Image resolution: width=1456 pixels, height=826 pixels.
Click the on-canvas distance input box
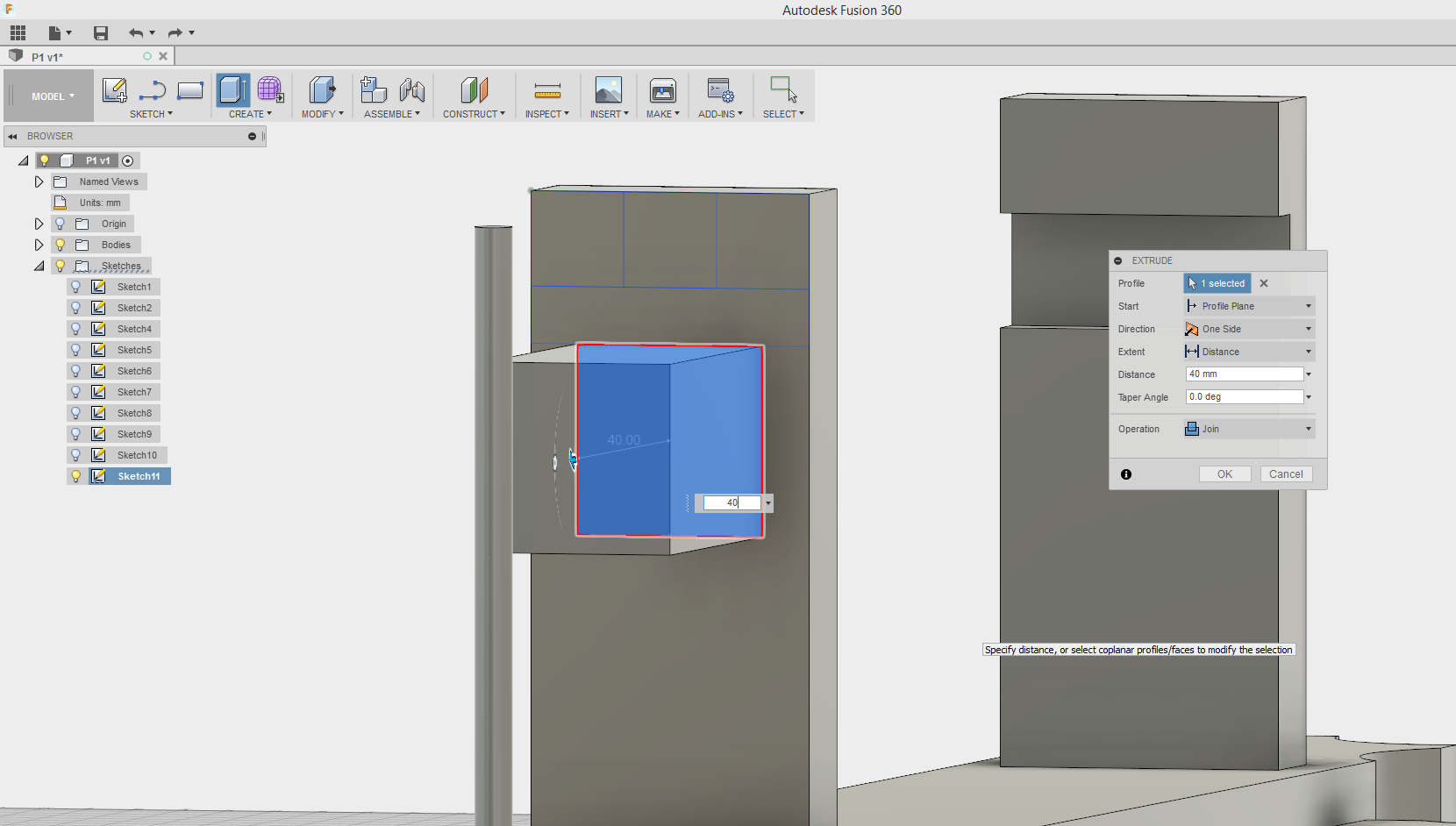(x=732, y=503)
